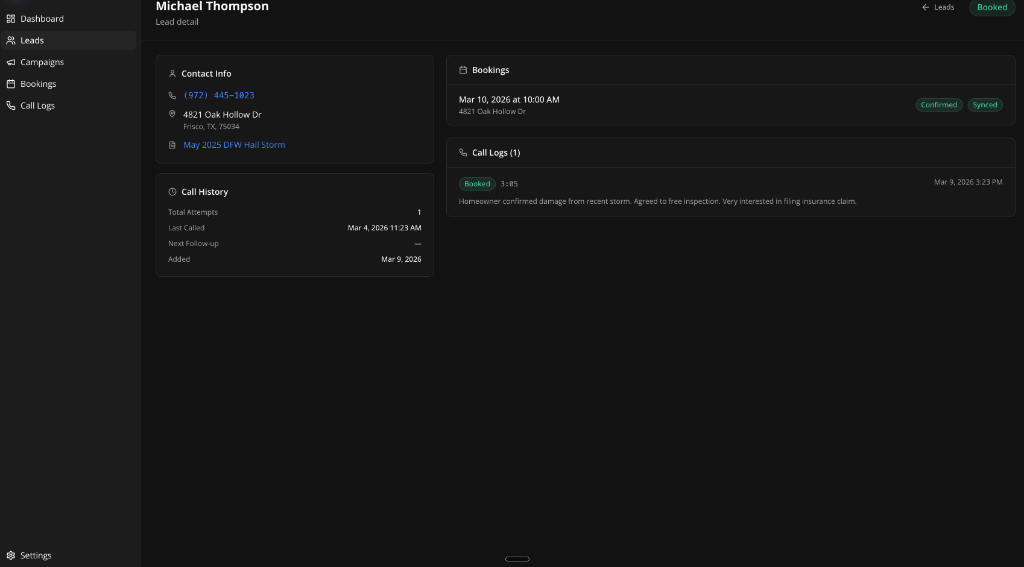This screenshot has height=567, width=1024.
Task: Click the Call Logs (1) heading
Action: click(x=496, y=153)
